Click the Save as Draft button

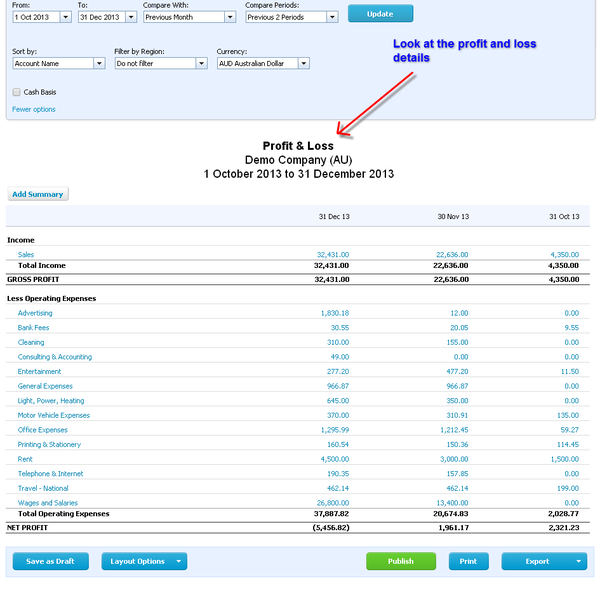(x=50, y=561)
